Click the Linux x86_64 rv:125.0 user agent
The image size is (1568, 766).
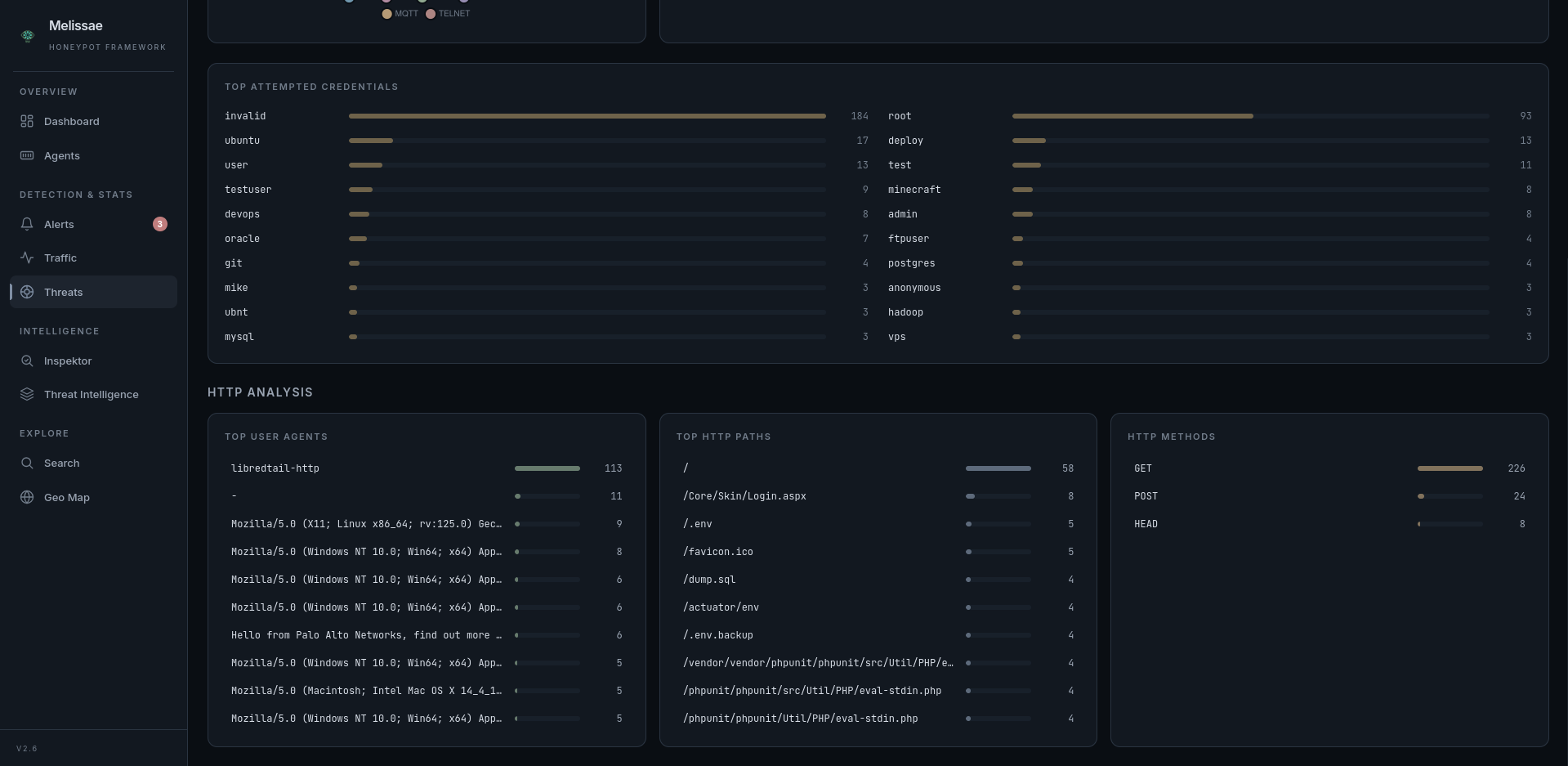click(367, 524)
